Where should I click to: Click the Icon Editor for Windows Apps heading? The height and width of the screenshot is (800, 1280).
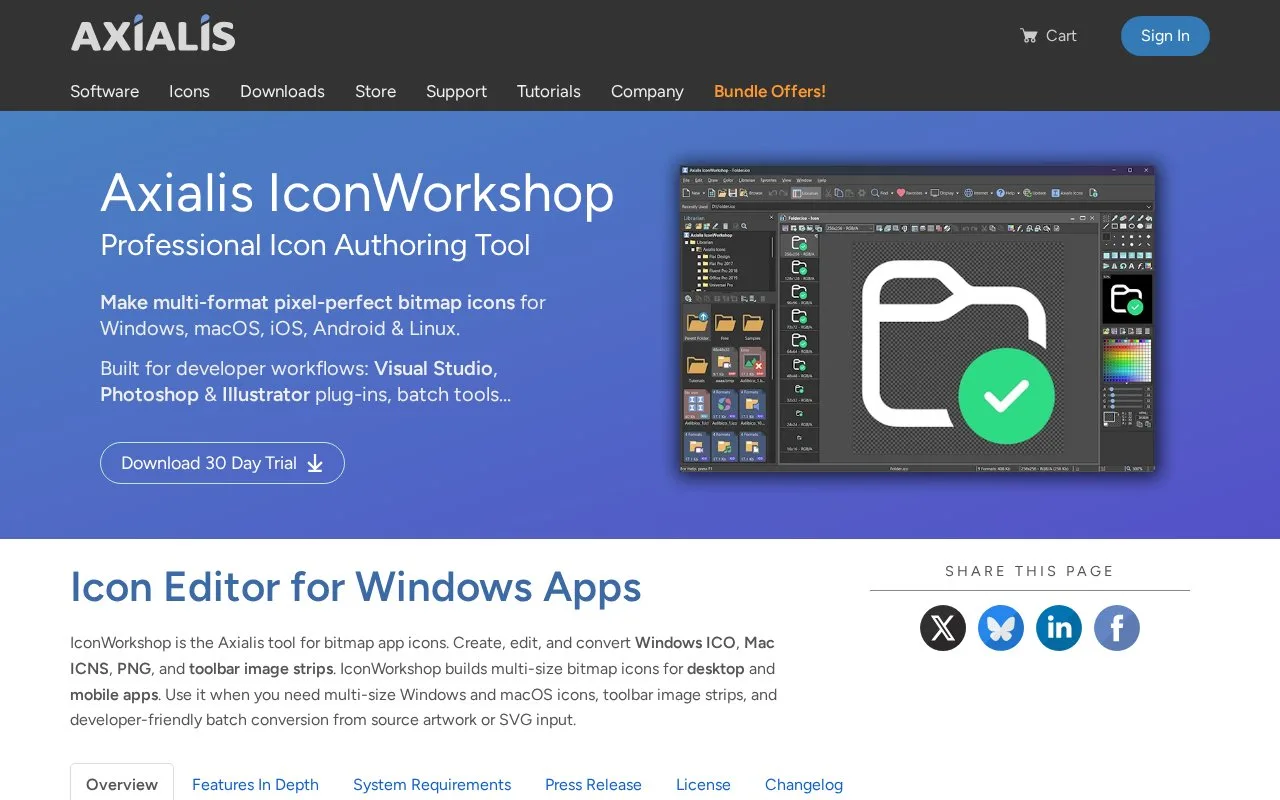point(355,587)
